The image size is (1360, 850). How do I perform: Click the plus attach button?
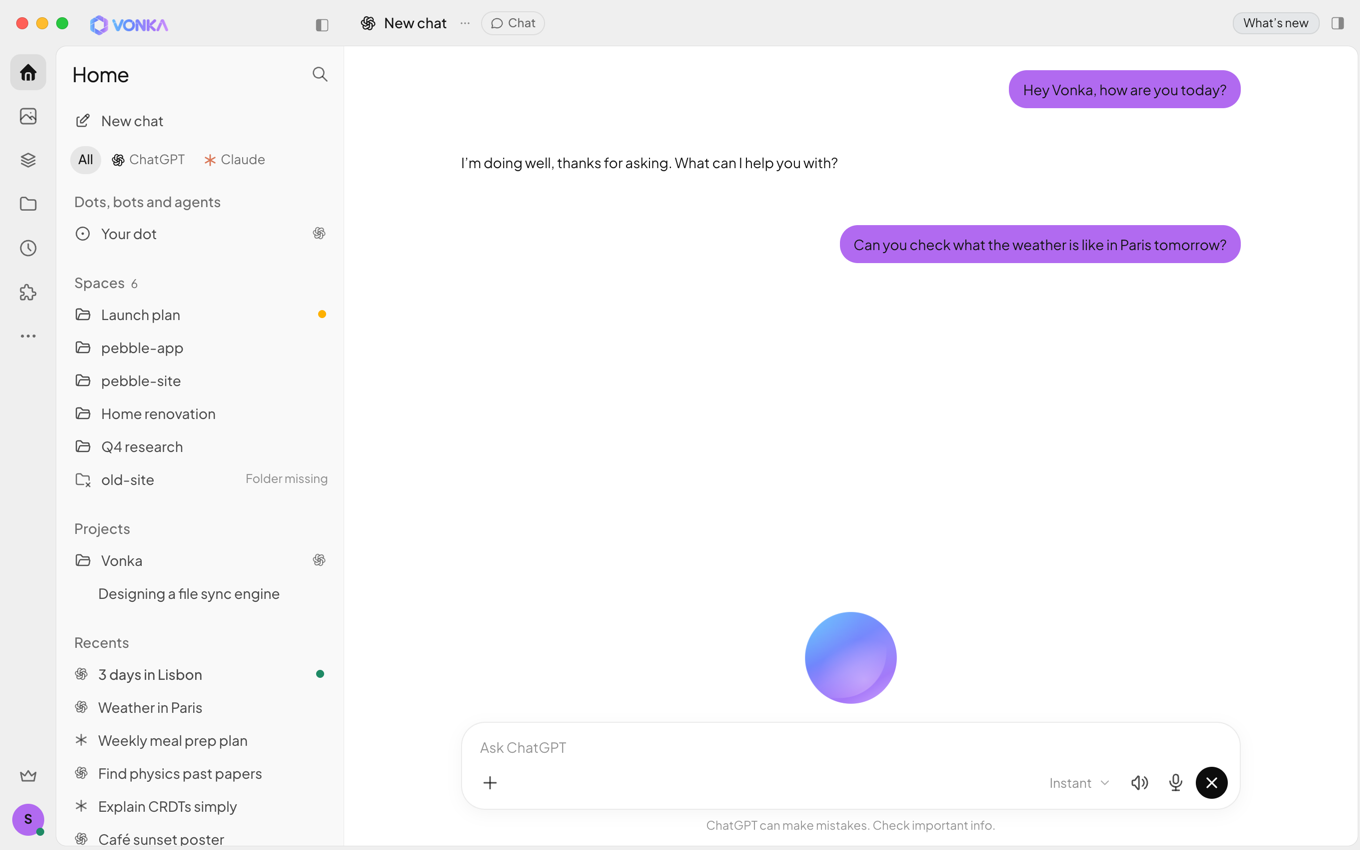pos(490,783)
